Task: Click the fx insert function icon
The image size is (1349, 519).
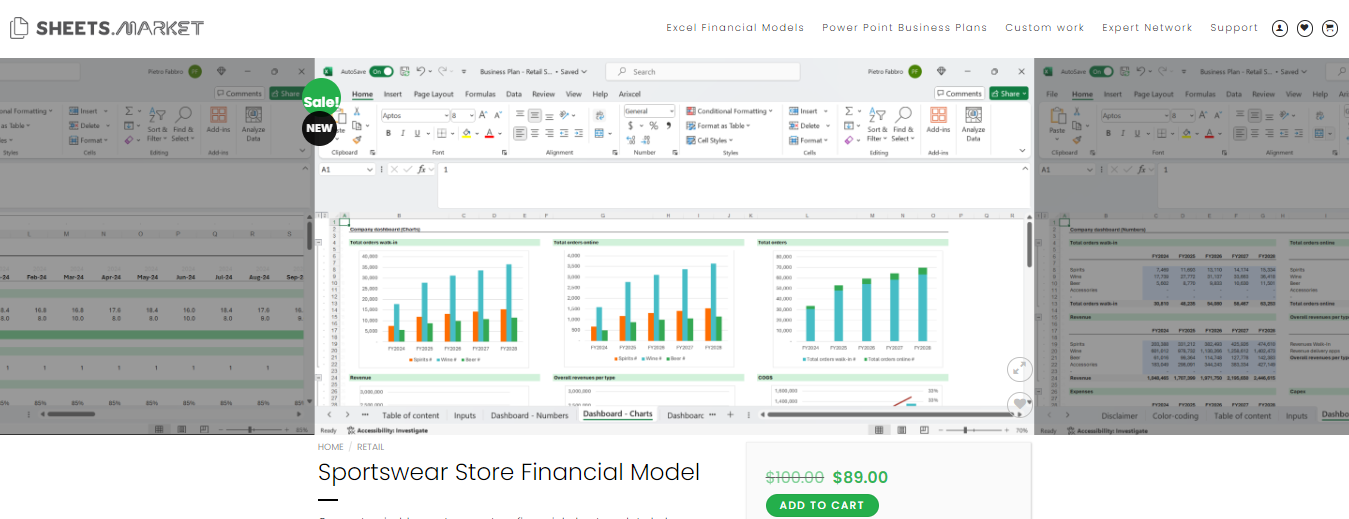Action: point(422,169)
